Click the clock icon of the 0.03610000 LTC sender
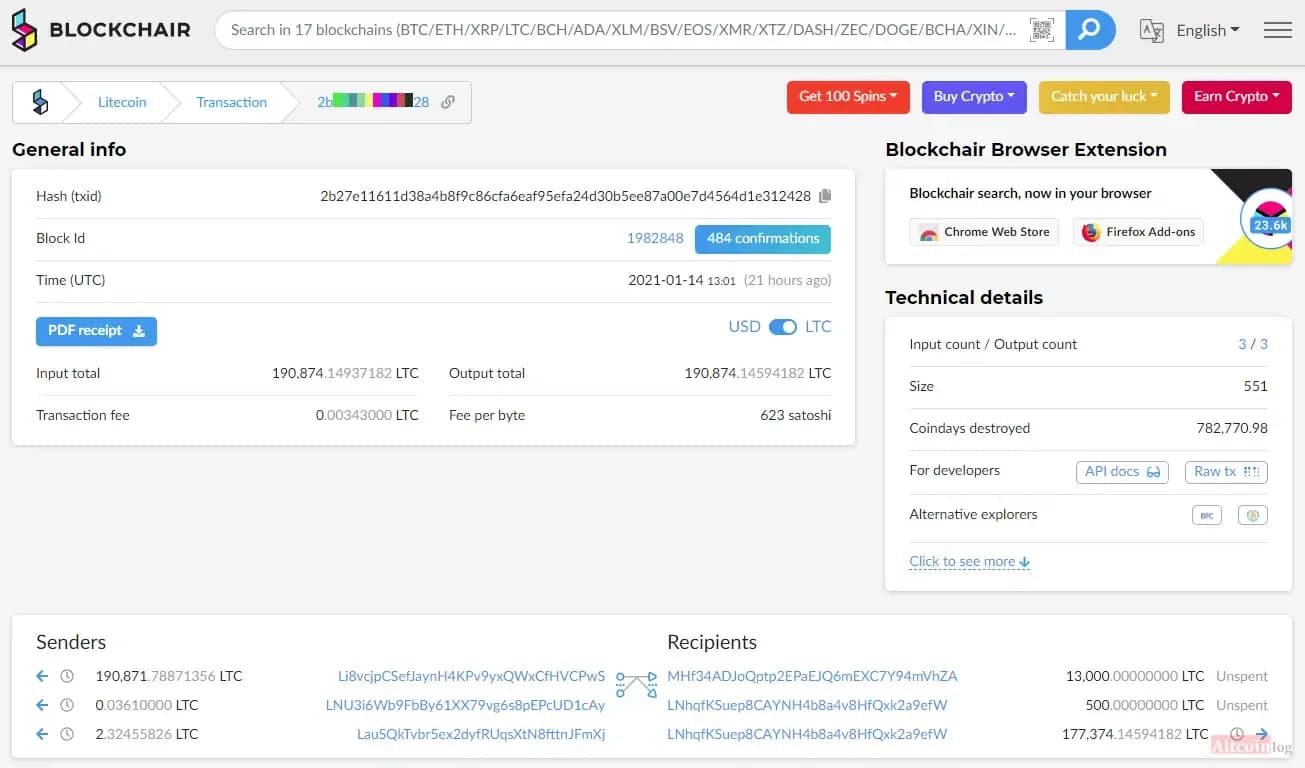 (67, 705)
